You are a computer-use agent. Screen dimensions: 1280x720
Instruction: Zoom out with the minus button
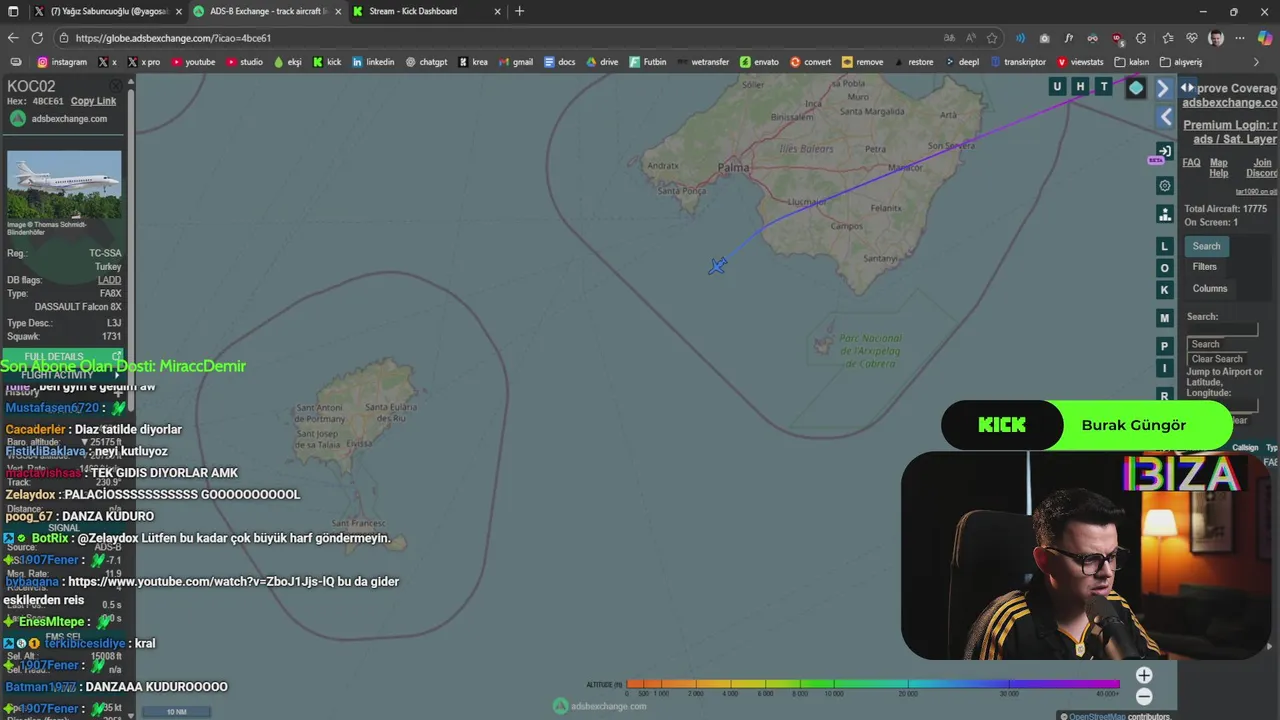(1144, 697)
